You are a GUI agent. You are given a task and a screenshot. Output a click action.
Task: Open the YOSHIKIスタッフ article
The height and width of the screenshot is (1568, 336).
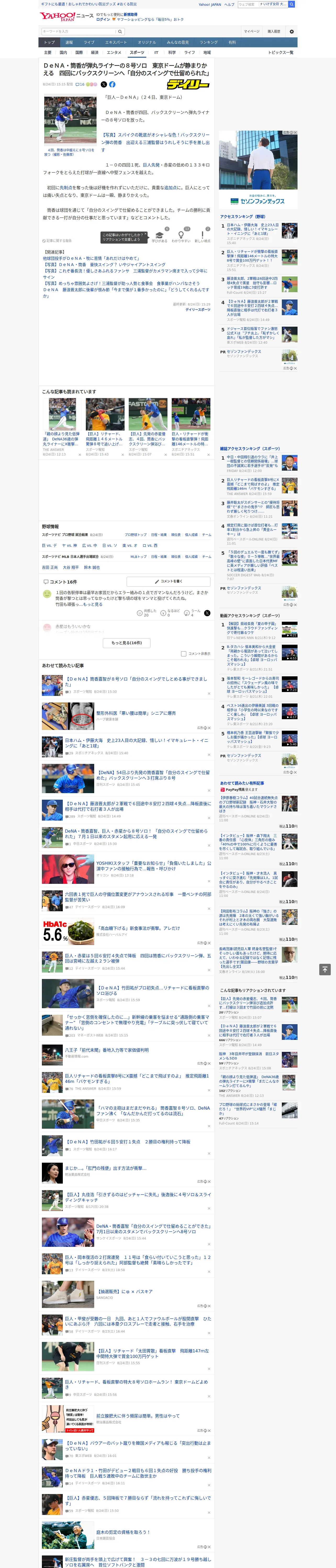coord(154,866)
